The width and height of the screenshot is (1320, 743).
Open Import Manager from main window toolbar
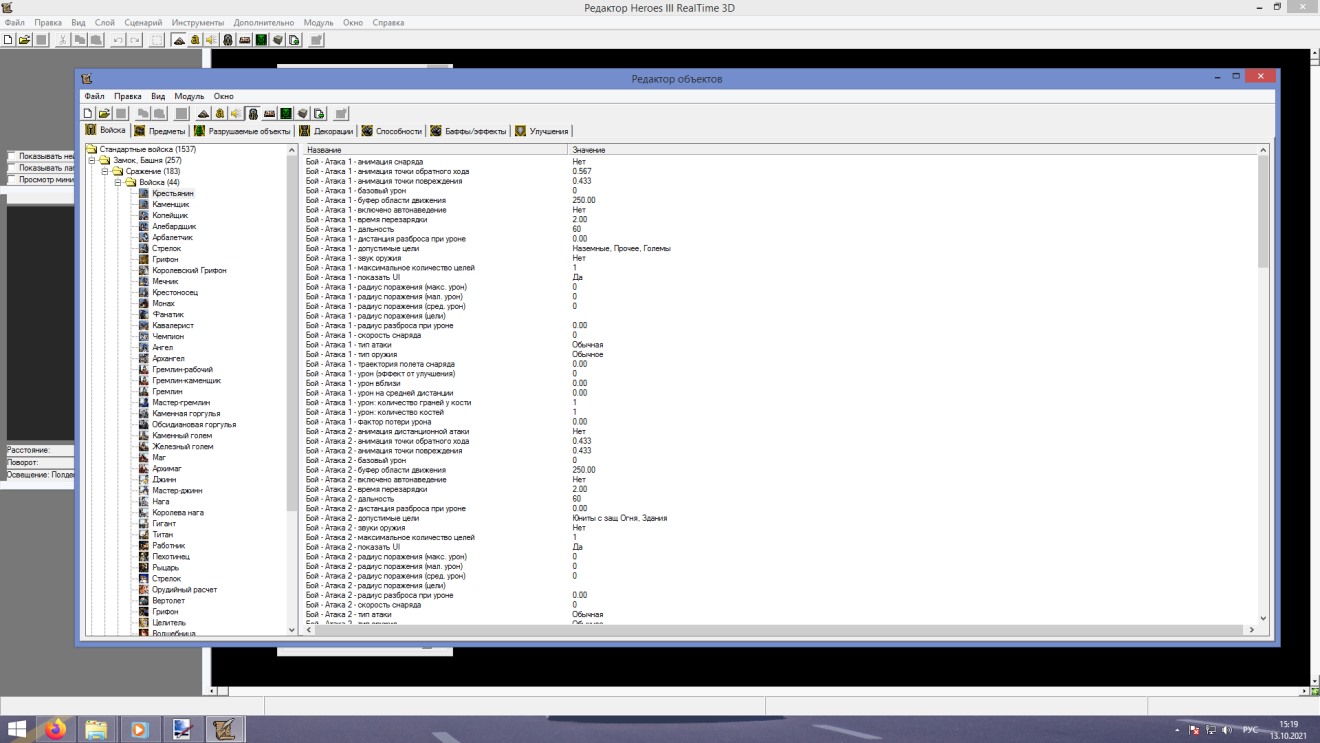(294, 40)
